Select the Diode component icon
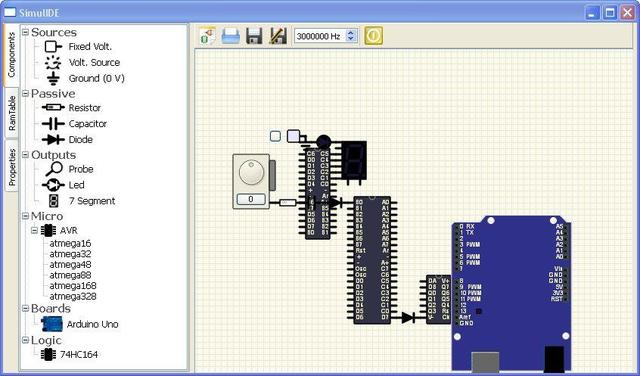 (53, 140)
